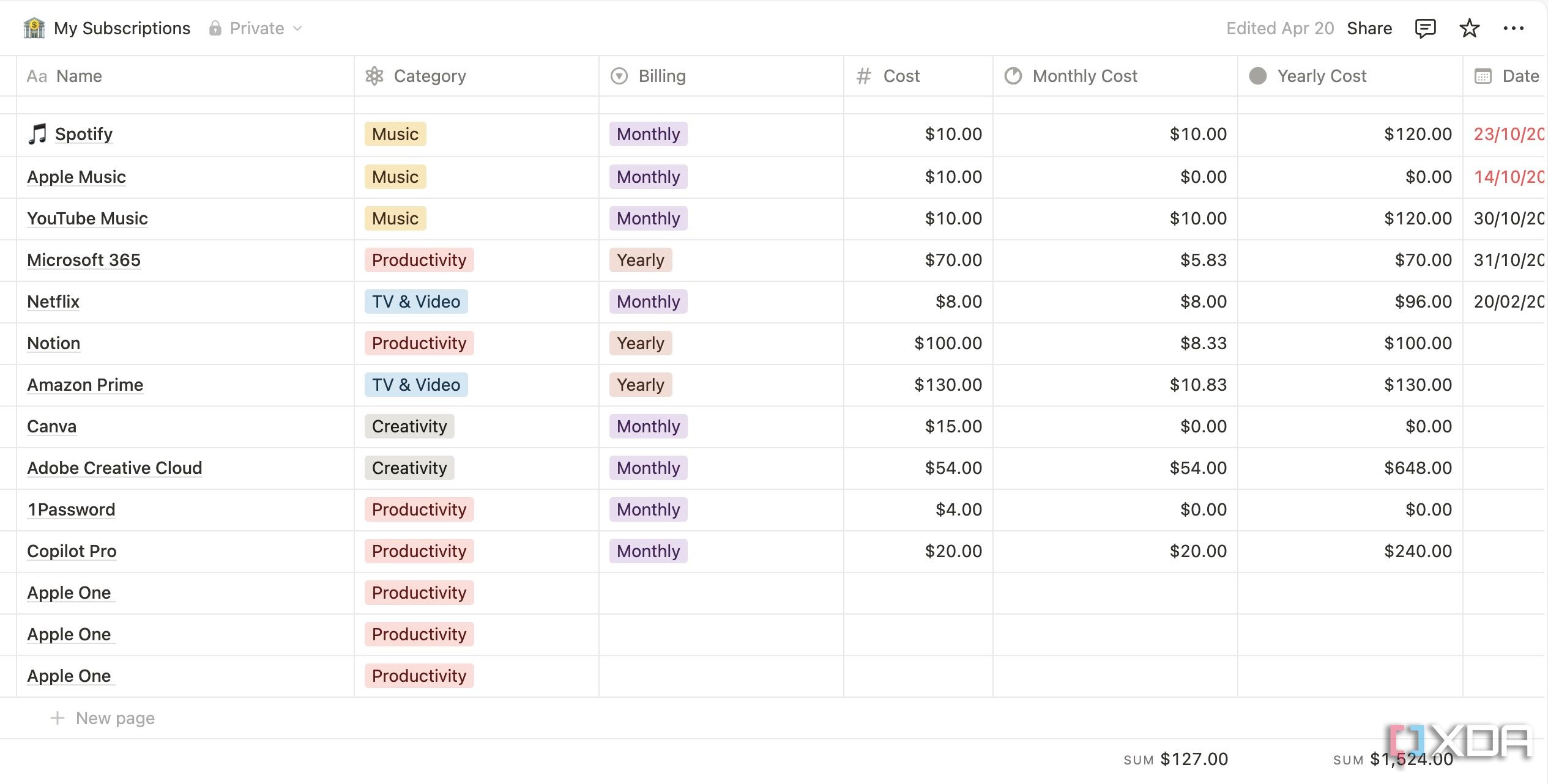Click the $8.33 monthly cost for Notion
The image size is (1548, 784).
(1204, 343)
